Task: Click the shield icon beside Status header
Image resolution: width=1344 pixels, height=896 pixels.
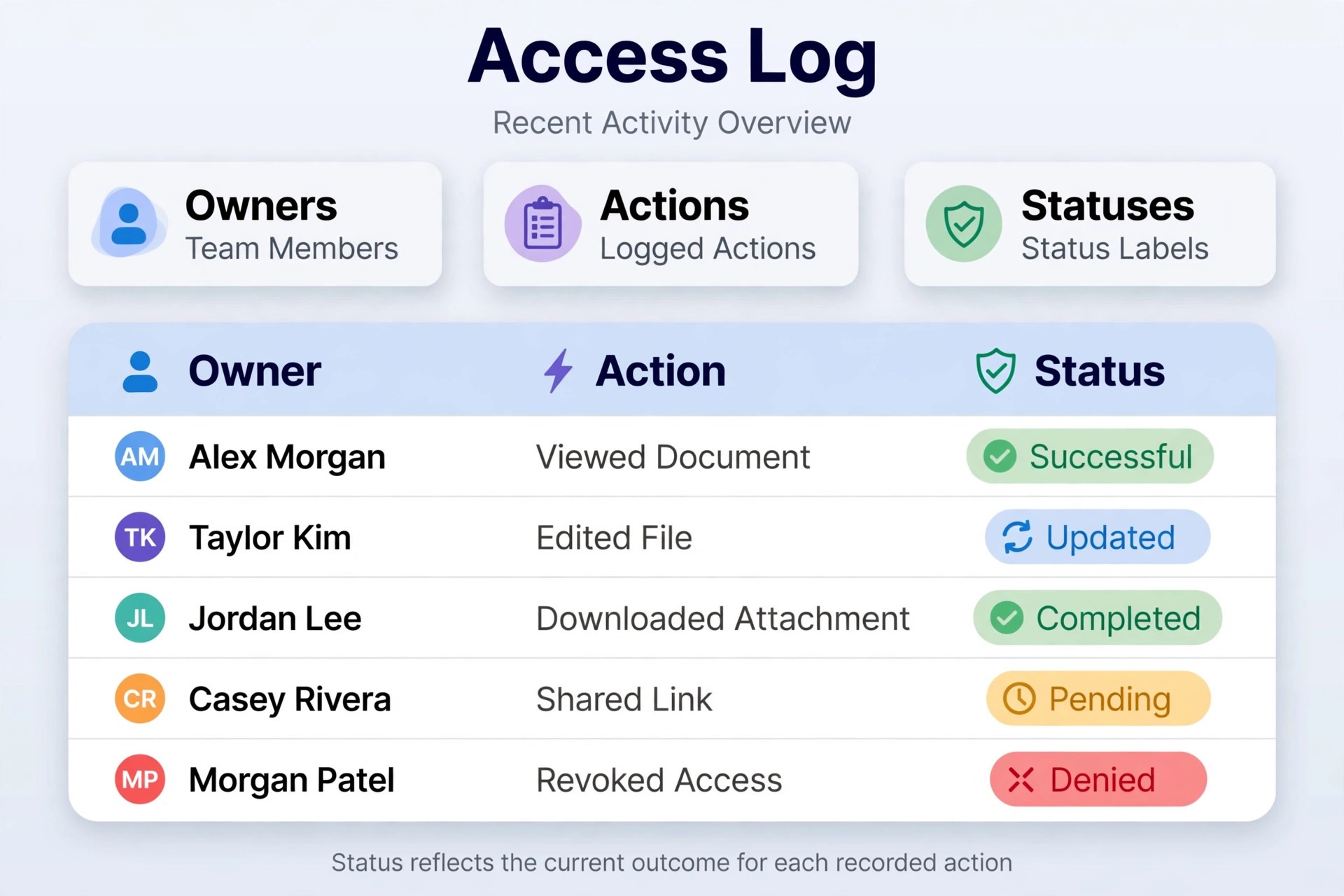Action: [x=995, y=371]
